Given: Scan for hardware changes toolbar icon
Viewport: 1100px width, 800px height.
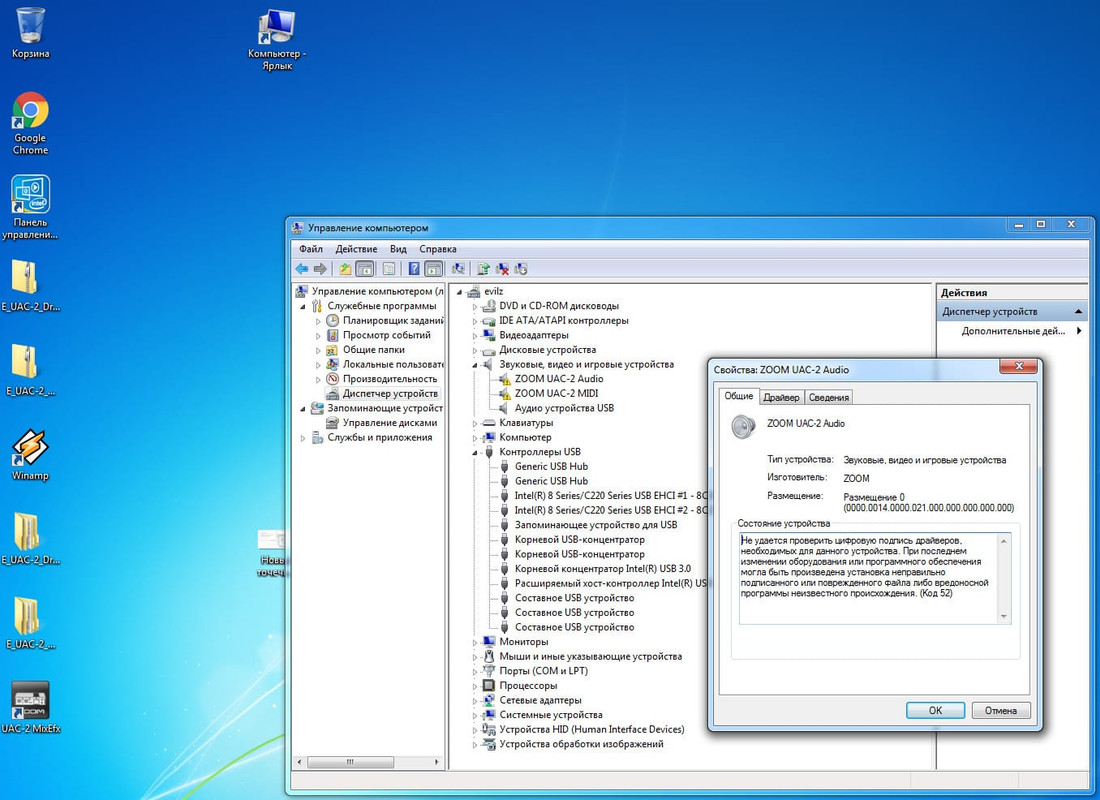Looking at the screenshot, I should click(458, 269).
